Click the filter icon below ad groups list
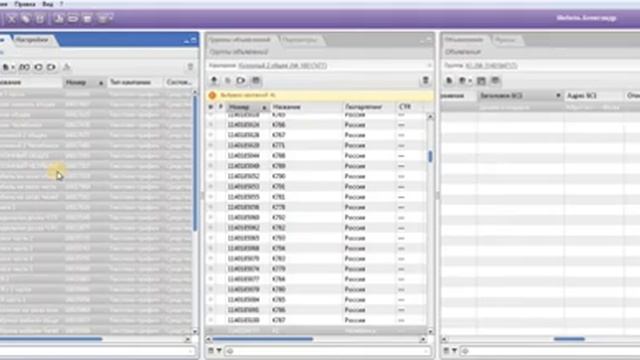 tap(211, 351)
